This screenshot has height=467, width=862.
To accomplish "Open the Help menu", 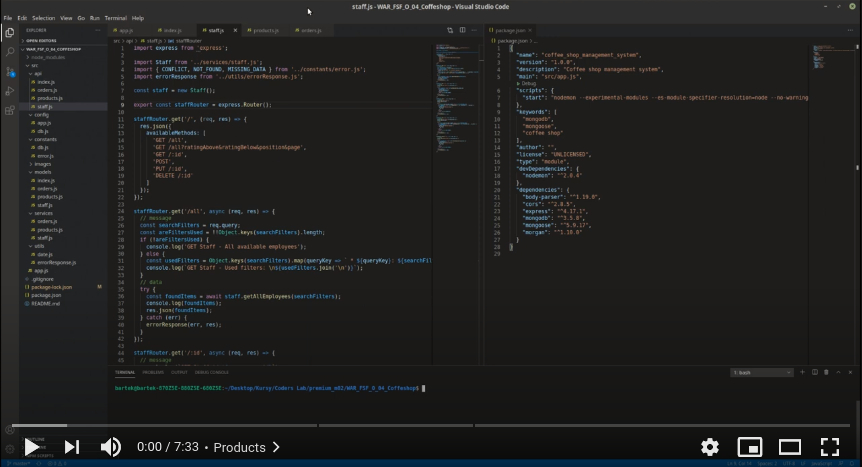I will pos(137,18).
